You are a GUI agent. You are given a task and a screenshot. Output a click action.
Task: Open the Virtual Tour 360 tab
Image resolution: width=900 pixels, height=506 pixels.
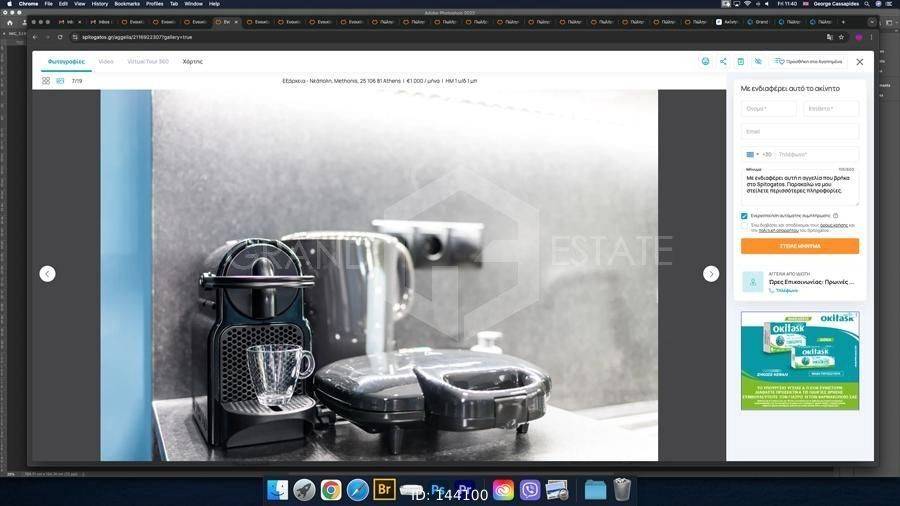click(x=148, y=62)
